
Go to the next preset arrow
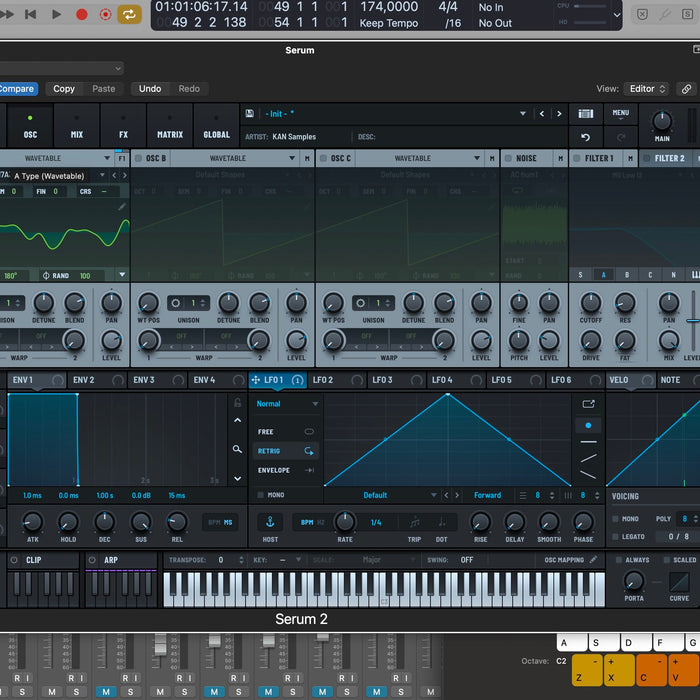(559, 114)
